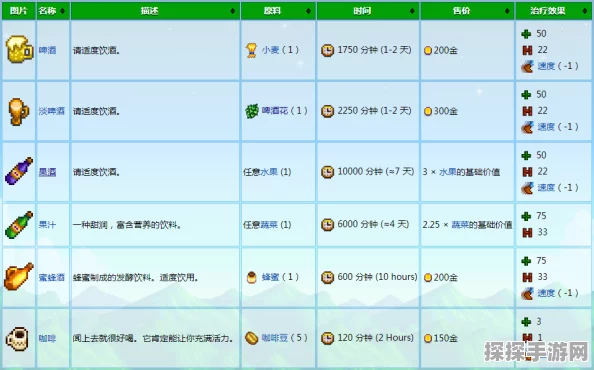Screen dimensions: 594x370
Task: Click the green energy icon in 果汁 row
Action: 526,216
